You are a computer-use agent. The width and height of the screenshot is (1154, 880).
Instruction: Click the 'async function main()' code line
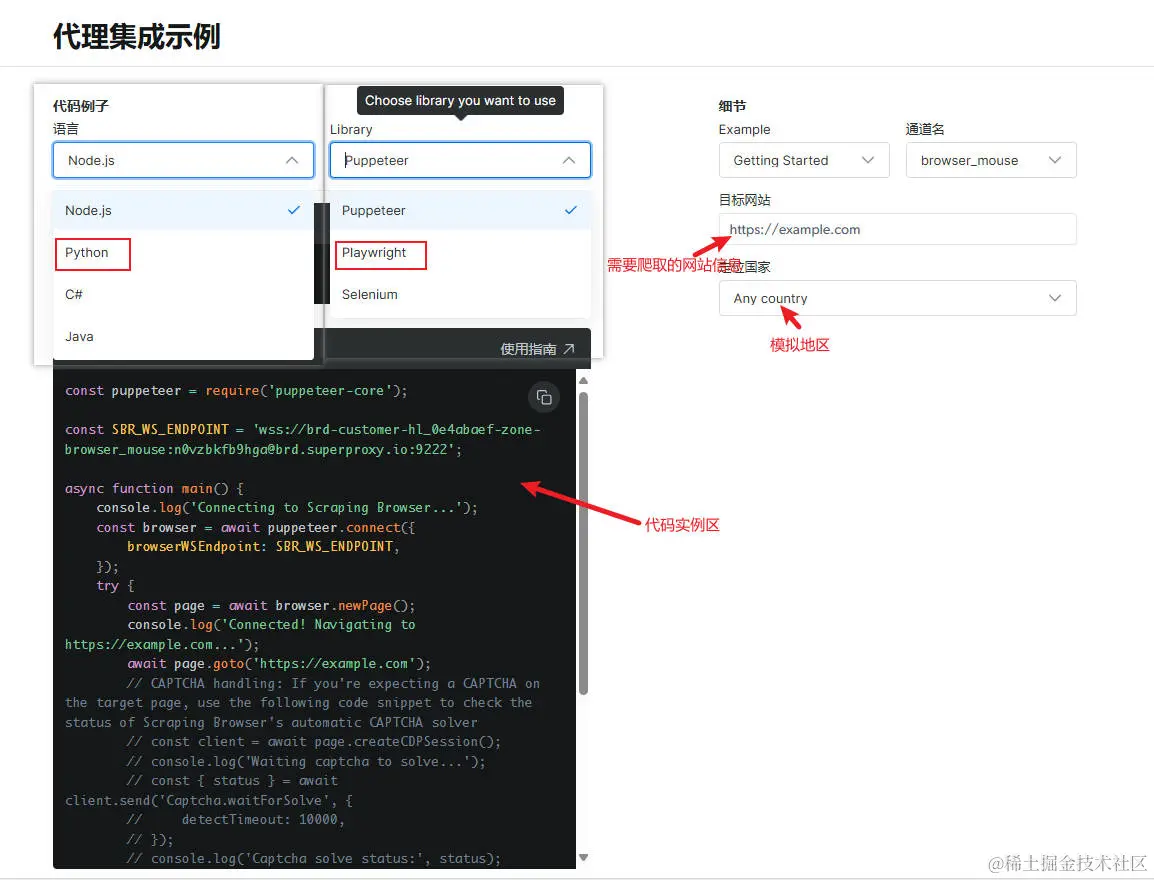(154, 489)
